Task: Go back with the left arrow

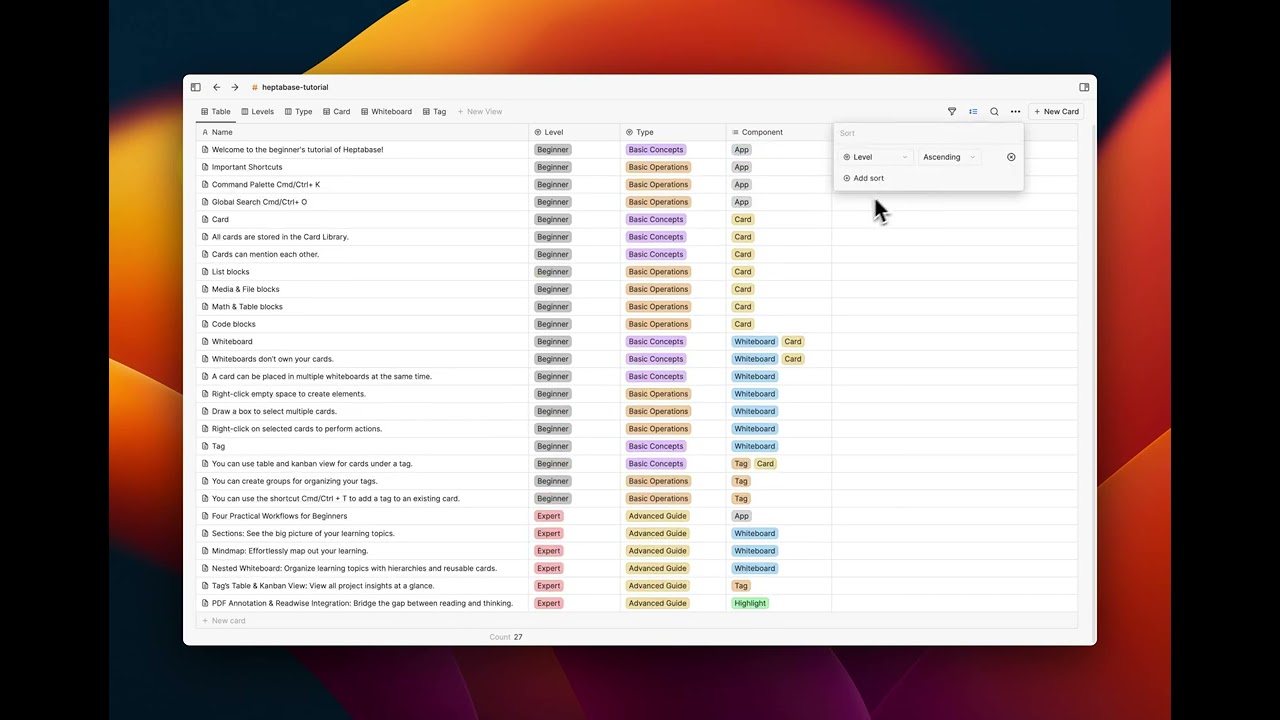Action: tap(216, 87)
